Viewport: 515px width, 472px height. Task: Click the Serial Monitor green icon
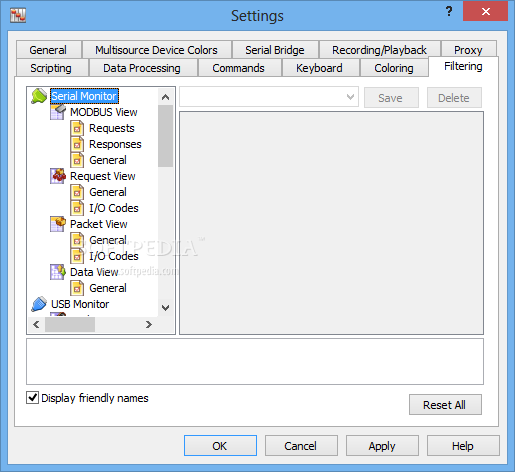(x=39, y=96)
